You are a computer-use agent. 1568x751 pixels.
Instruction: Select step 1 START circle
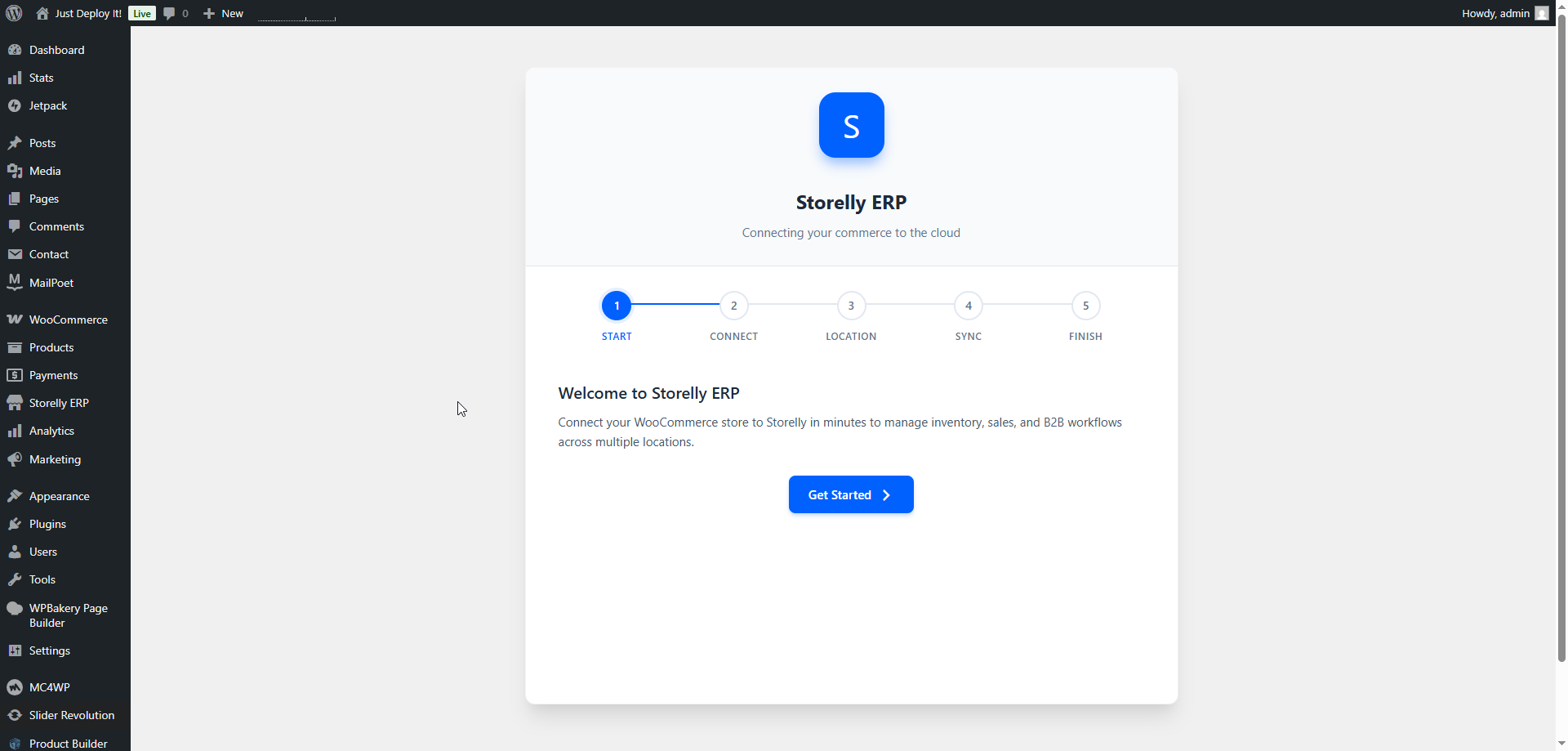[617, 306]
